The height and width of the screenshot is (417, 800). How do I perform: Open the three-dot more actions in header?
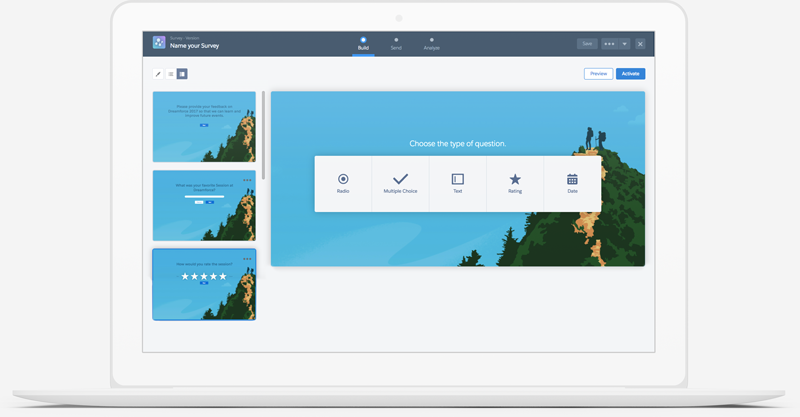click(x=609, y=44)
